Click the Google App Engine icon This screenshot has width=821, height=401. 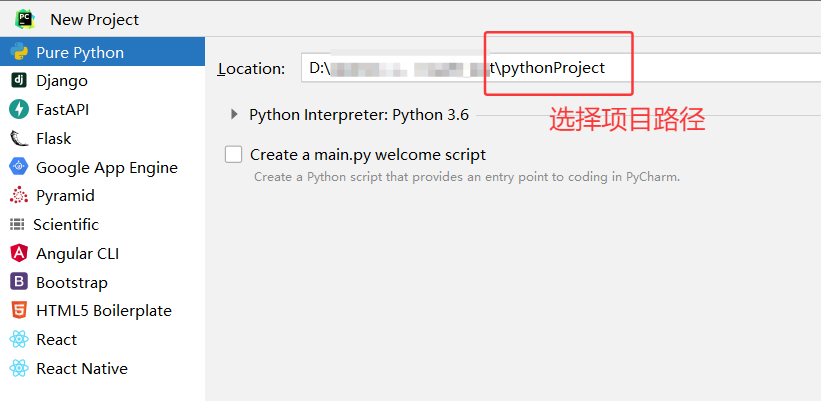(19, 167)
